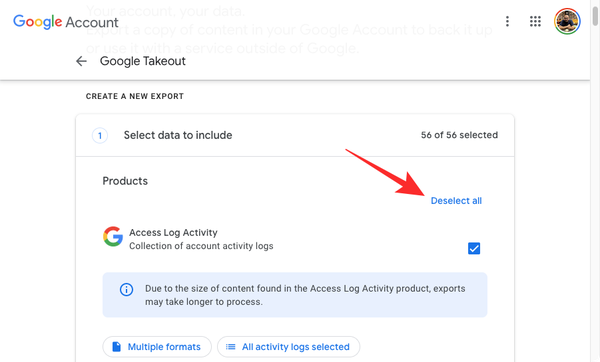600x362 pixels.
Task: Open the Google apps grid
Action: pyautogui.click(x=535, y=21)
